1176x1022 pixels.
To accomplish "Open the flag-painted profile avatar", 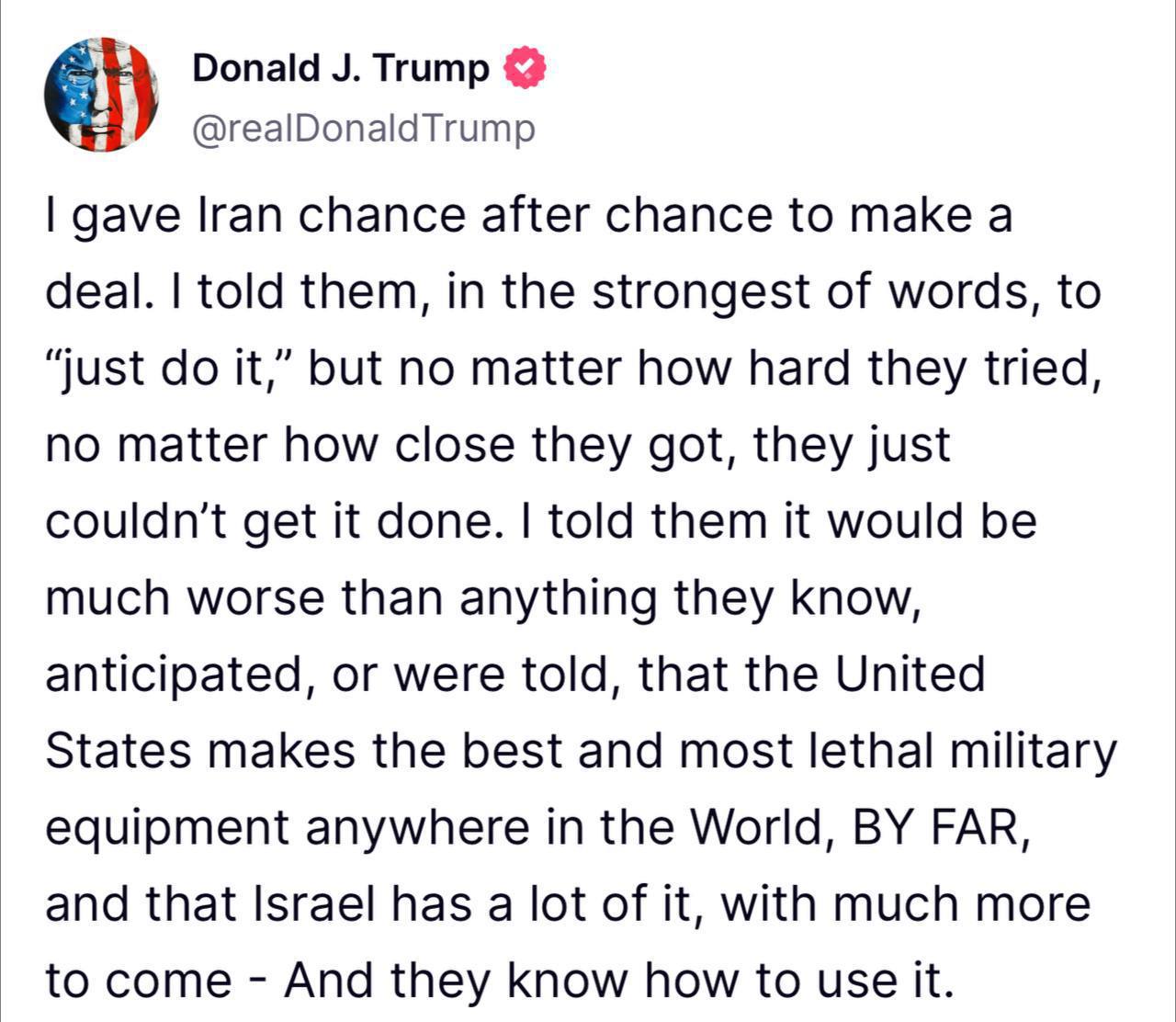I will (x=102, y=95).
